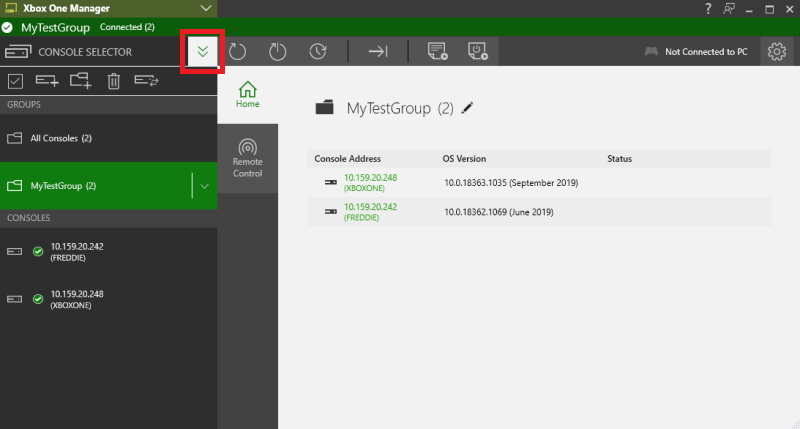Open the Xbox One Manager title dropdown

pyautogui.click(x=206, y=8)
